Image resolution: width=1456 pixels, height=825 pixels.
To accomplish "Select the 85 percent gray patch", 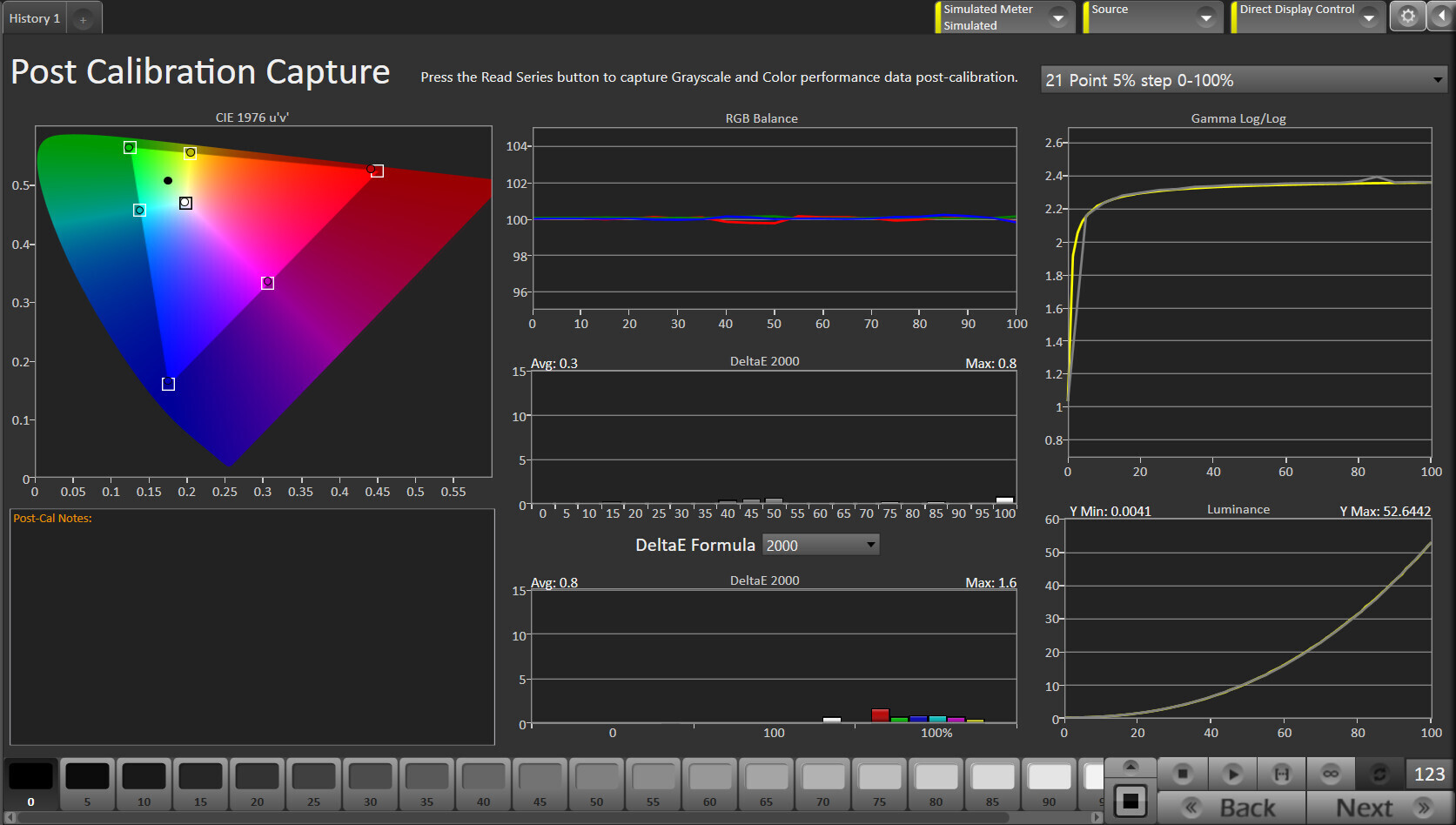I will click(x=992, y=784).
